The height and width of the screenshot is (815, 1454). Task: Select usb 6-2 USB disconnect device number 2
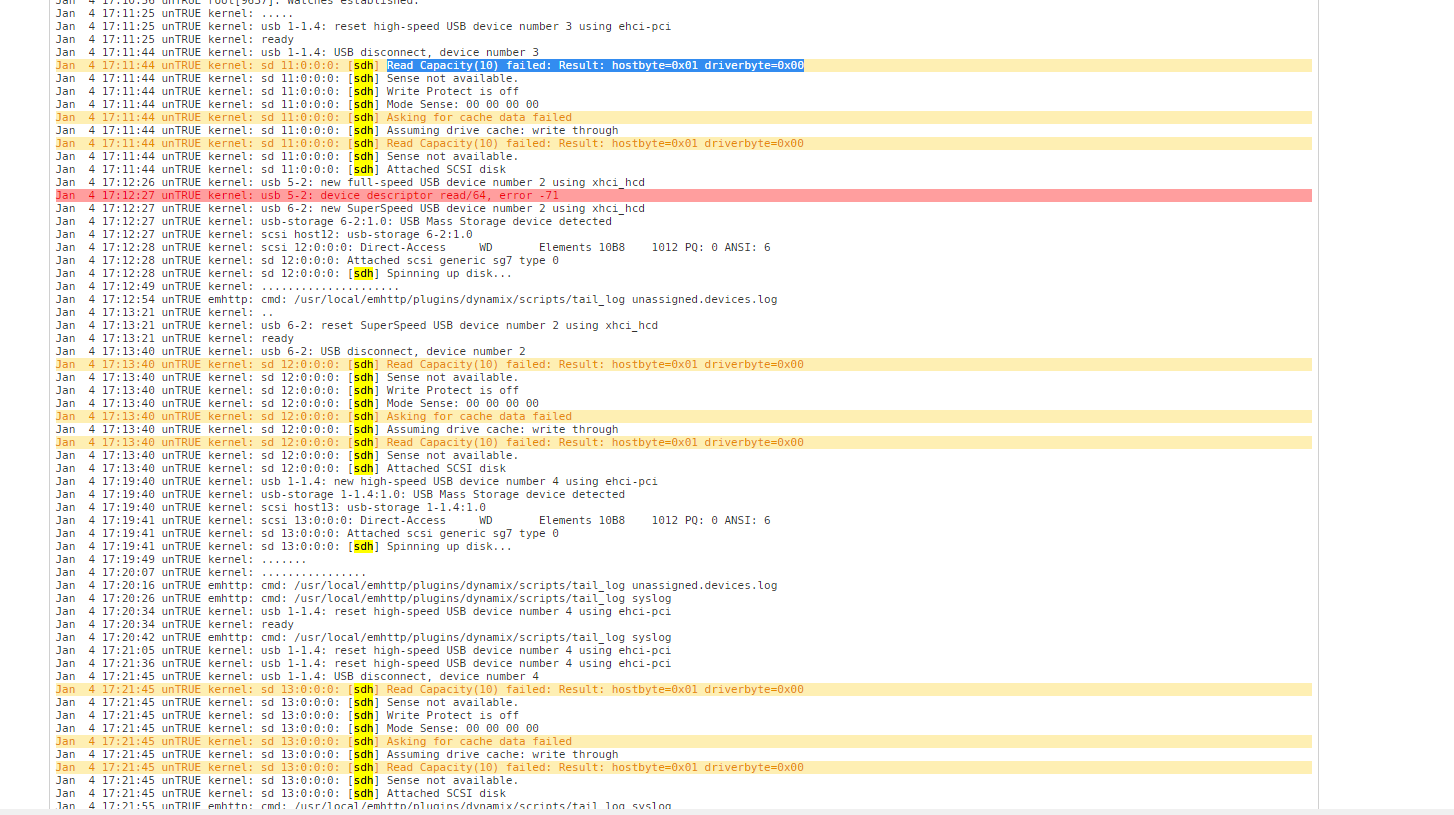290,351
